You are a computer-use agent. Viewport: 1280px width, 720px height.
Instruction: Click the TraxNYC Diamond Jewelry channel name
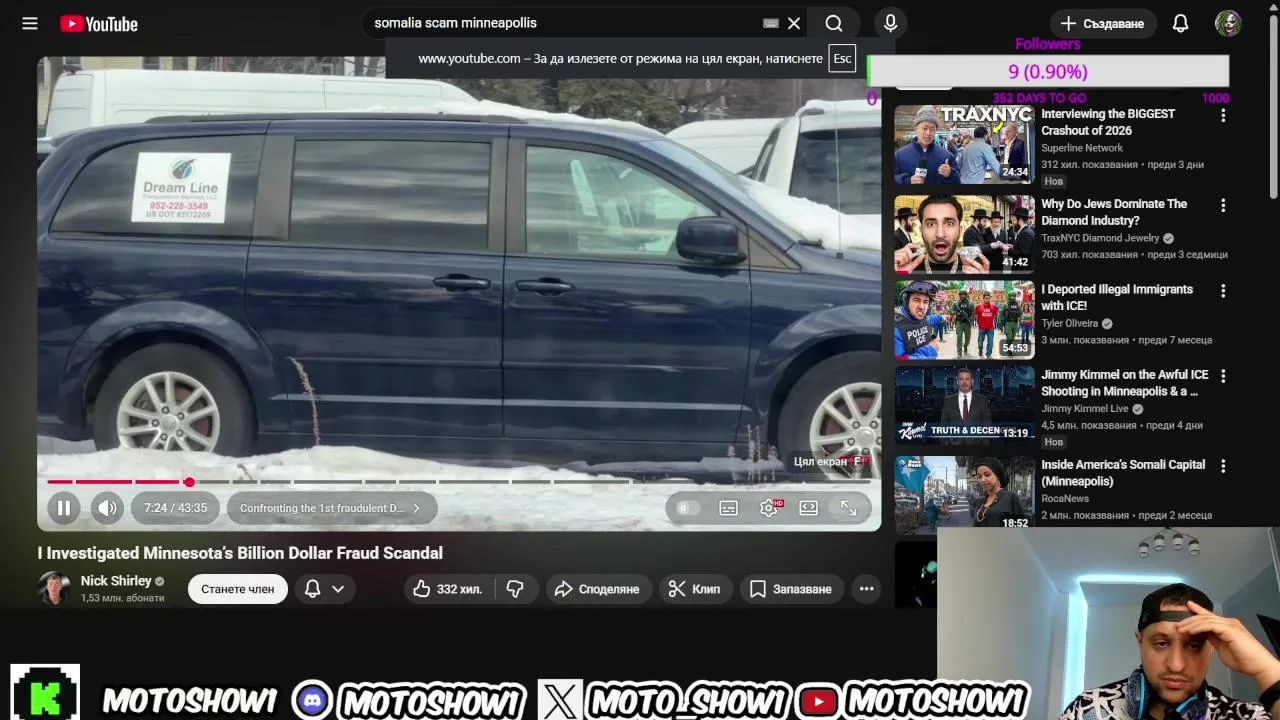tap(1100, 238)
